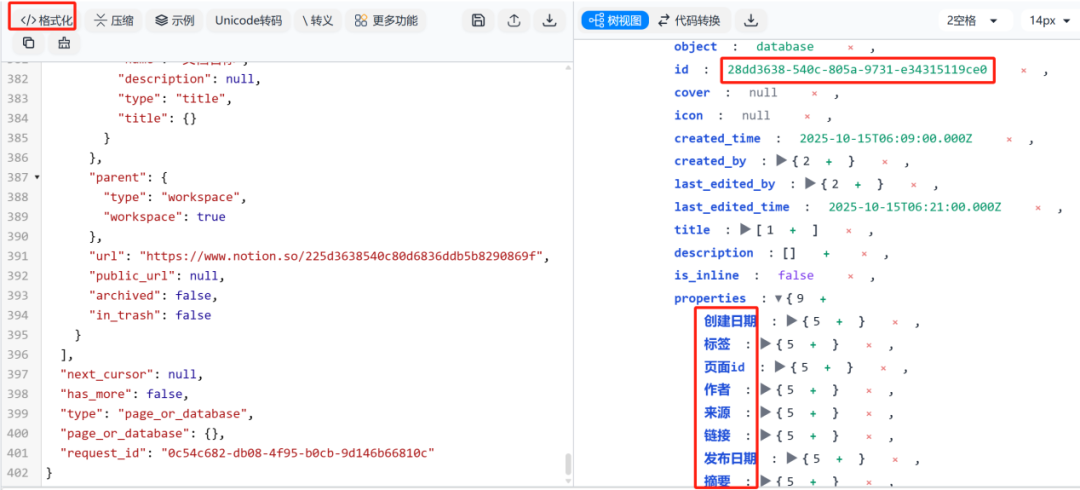Click the 格式化 format button
The height and width of the screenshot is (490, 1080).
point(46,20)
